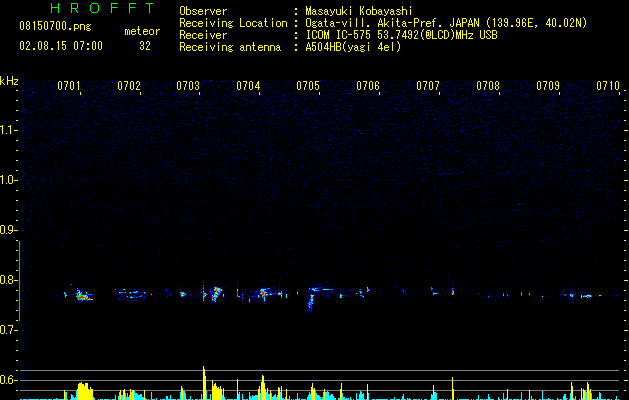Click the 0709 time marker
The height and width of the screenshot is (400, 629).
(548, 86)
